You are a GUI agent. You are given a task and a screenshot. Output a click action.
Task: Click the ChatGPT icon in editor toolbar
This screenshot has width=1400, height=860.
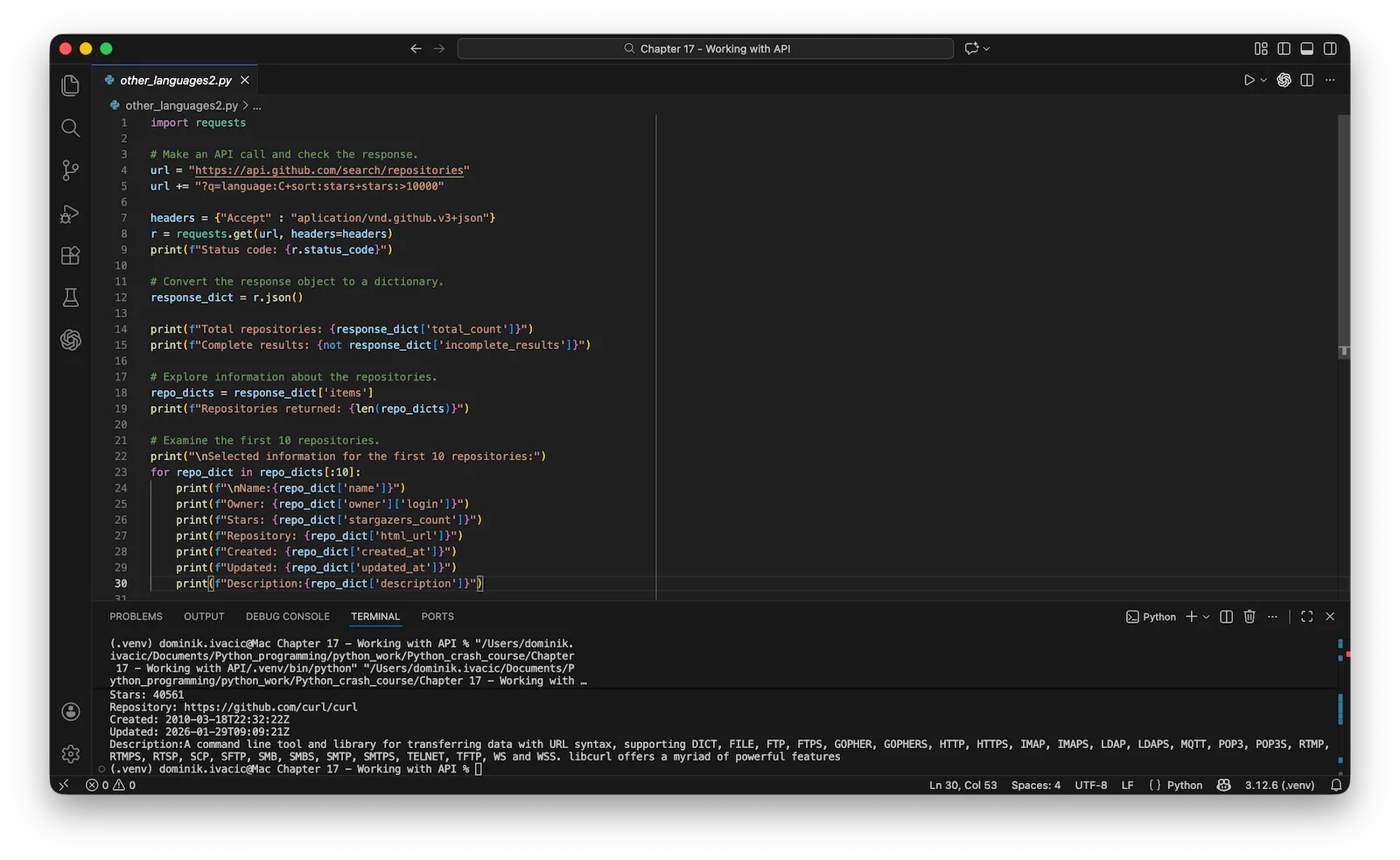tap(1284, 80)
